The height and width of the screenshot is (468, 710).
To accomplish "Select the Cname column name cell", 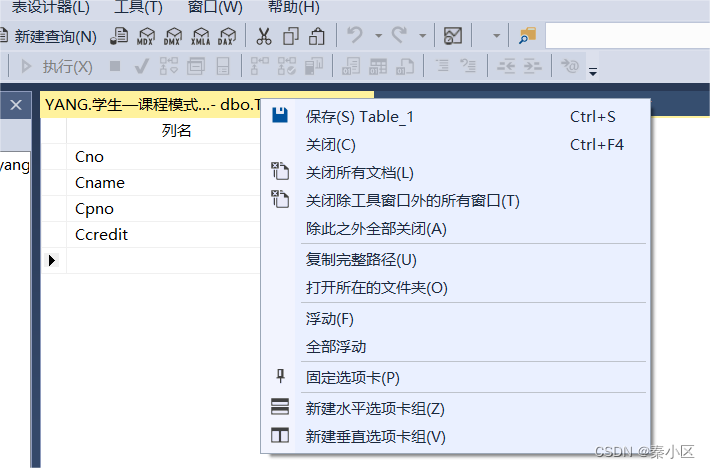I will (163, 182).
